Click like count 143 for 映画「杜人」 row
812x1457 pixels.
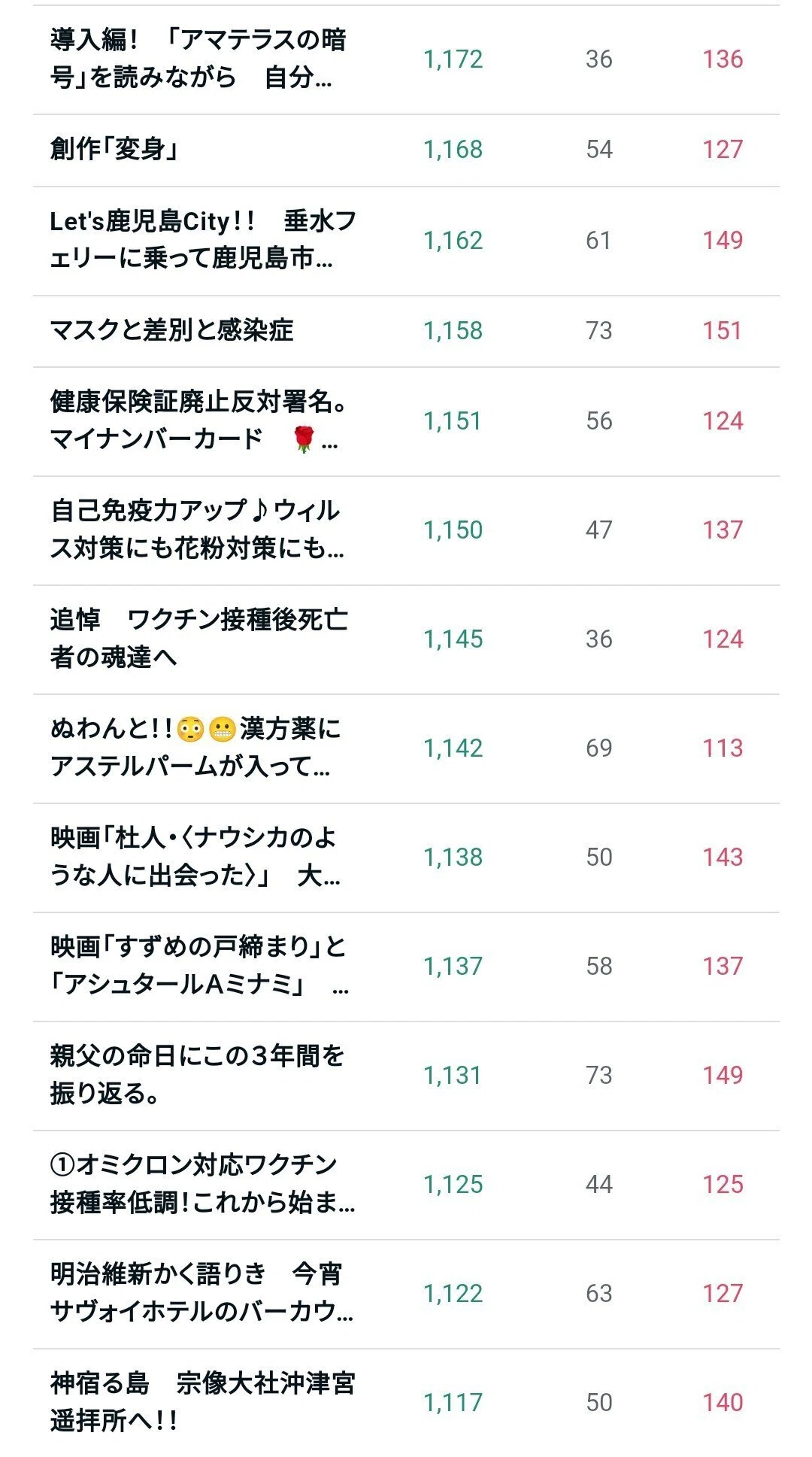[723, 857]
